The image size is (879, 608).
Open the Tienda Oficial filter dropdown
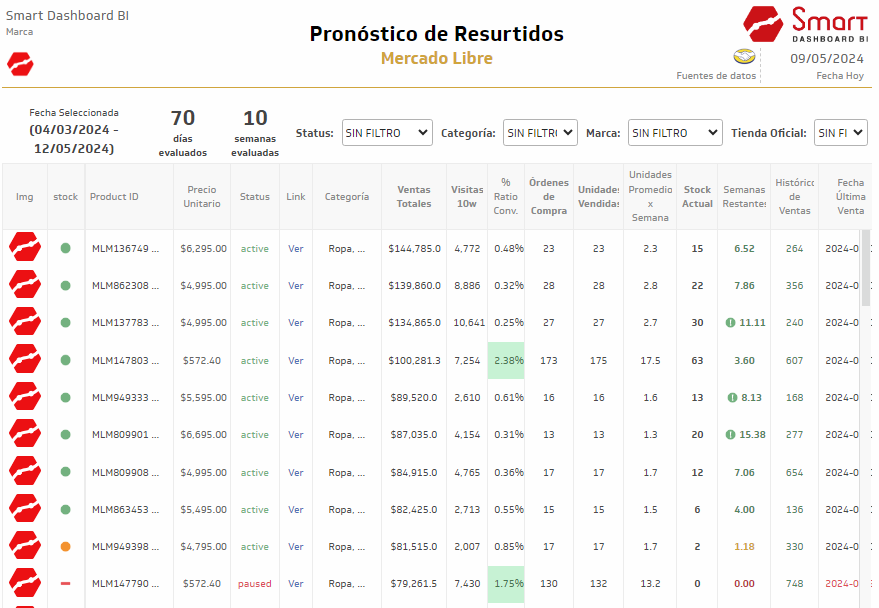pyautogui.click(x=840, y=133)
